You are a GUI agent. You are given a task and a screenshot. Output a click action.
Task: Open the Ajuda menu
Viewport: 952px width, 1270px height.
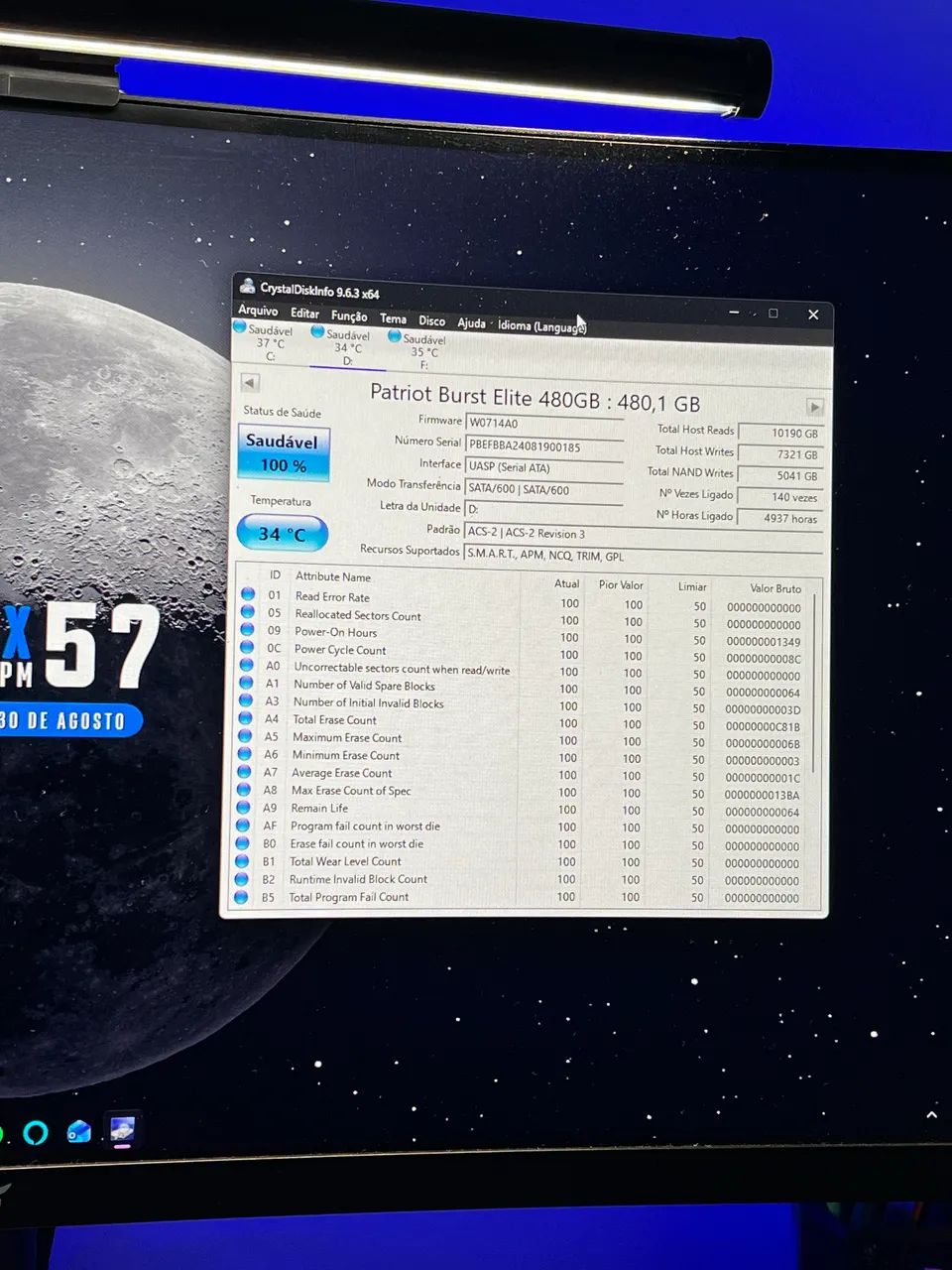471,323
